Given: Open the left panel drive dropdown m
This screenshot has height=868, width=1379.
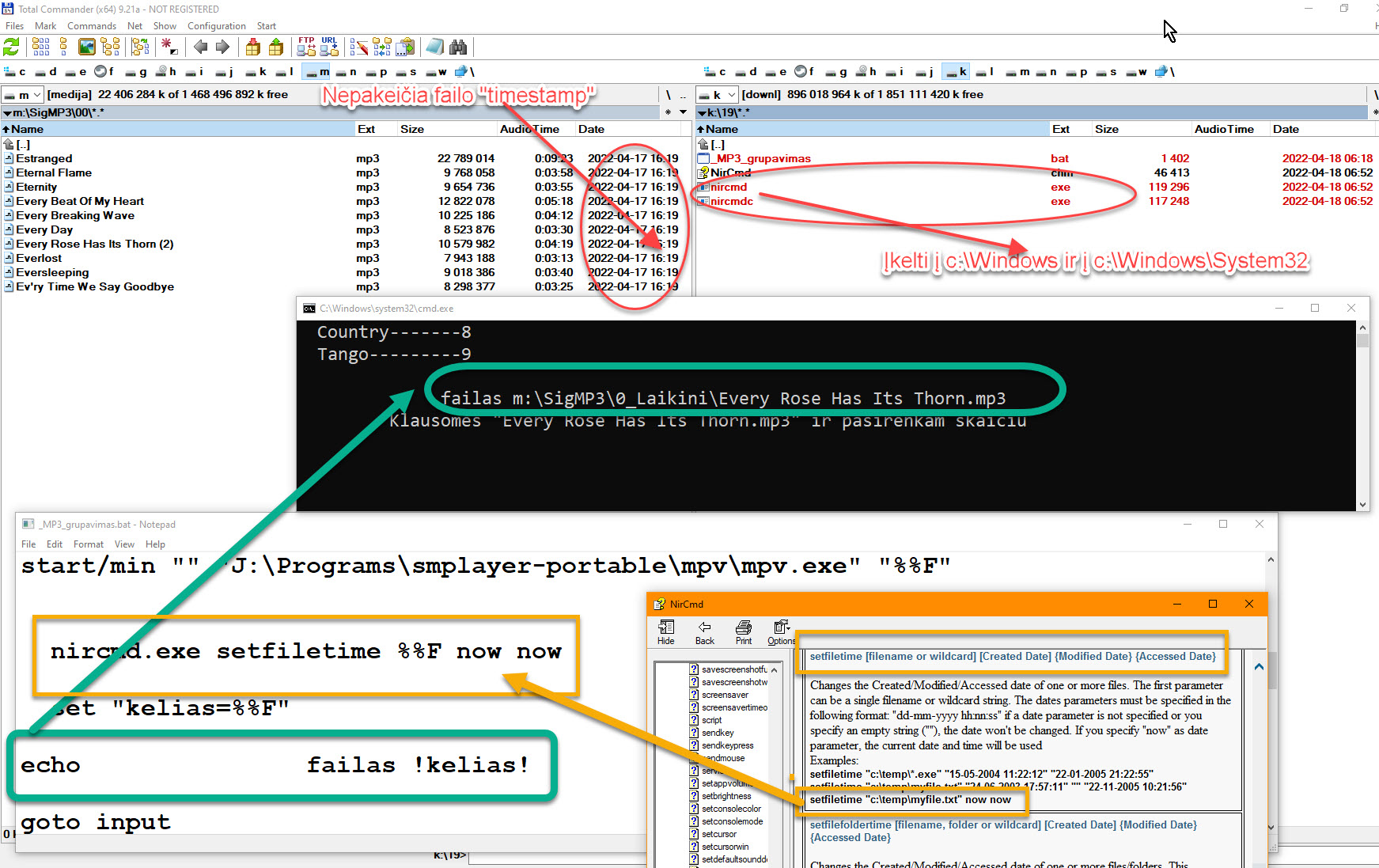Looking at the screenshot, I should pos(23,95).
